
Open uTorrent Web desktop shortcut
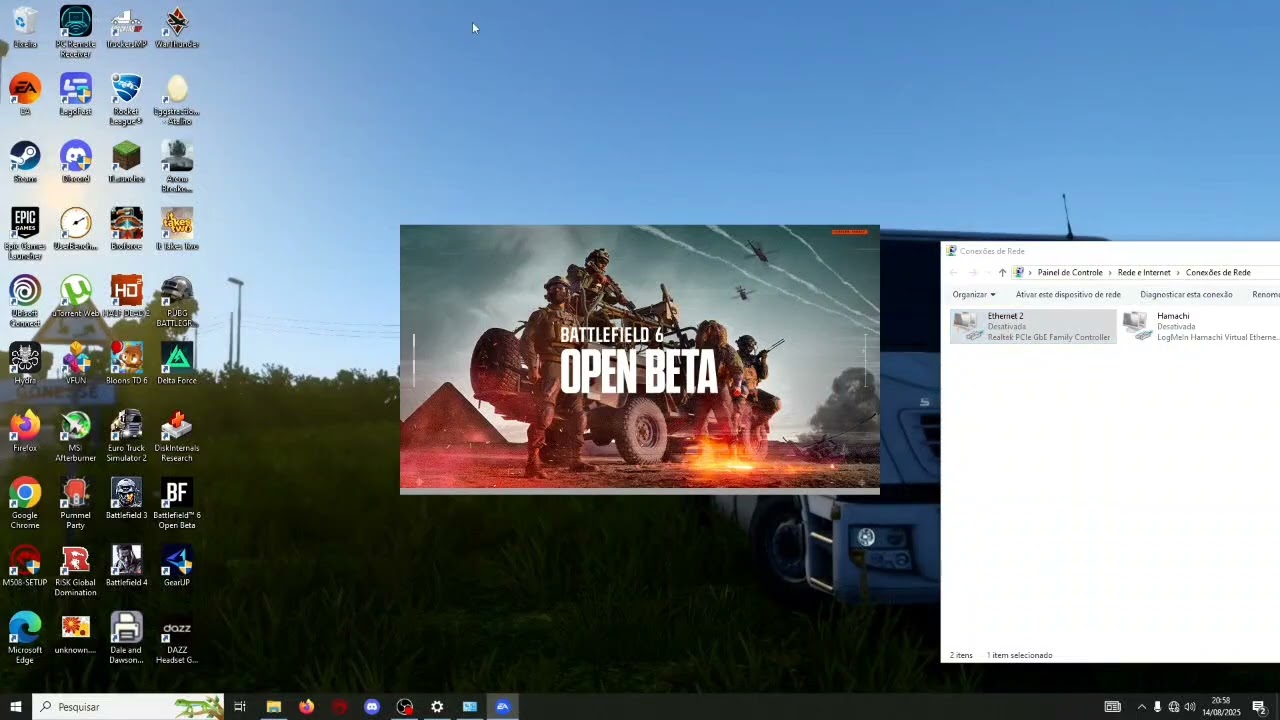[75, 297]
